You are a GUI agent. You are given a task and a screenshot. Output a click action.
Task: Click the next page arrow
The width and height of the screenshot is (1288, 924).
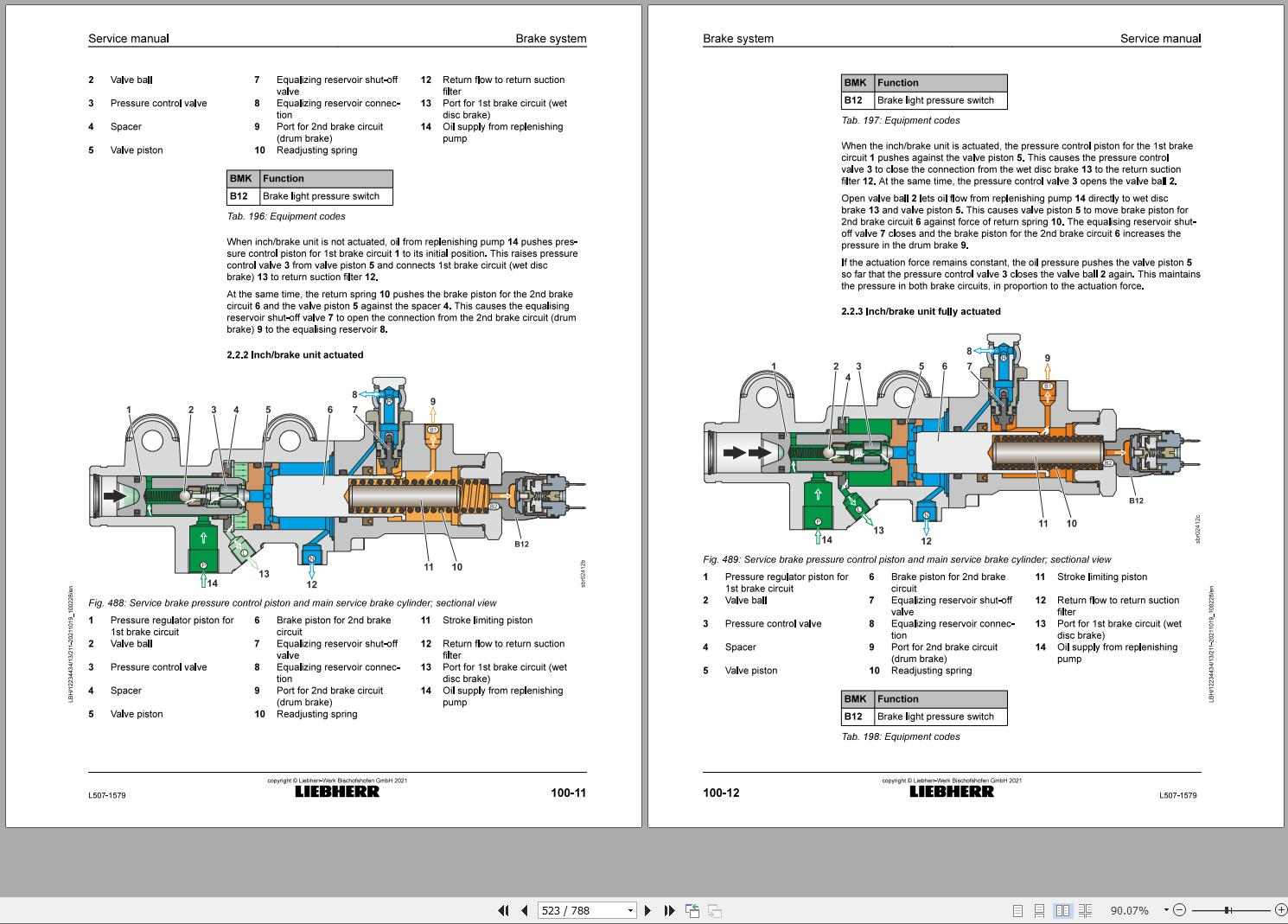pyautogui.click(x=647, y=910)
